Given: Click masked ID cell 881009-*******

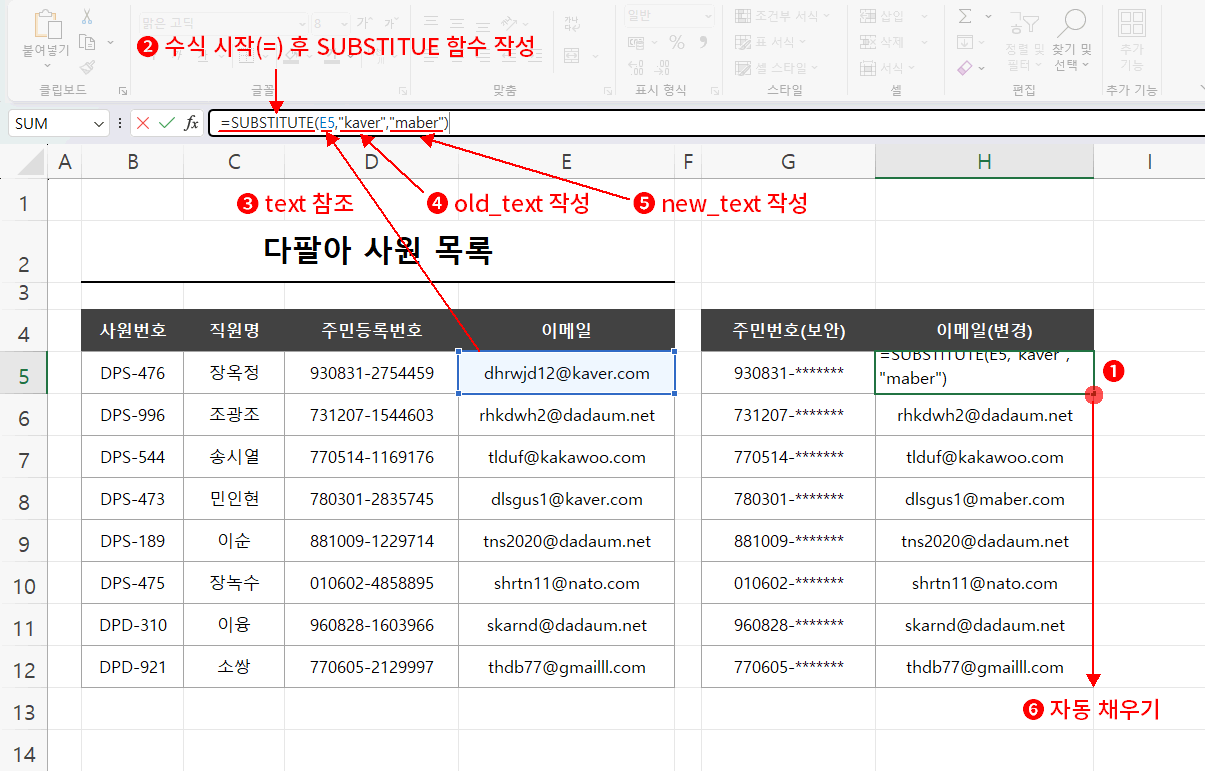Looking at the screenshot, I should click(x=788, y=541).
